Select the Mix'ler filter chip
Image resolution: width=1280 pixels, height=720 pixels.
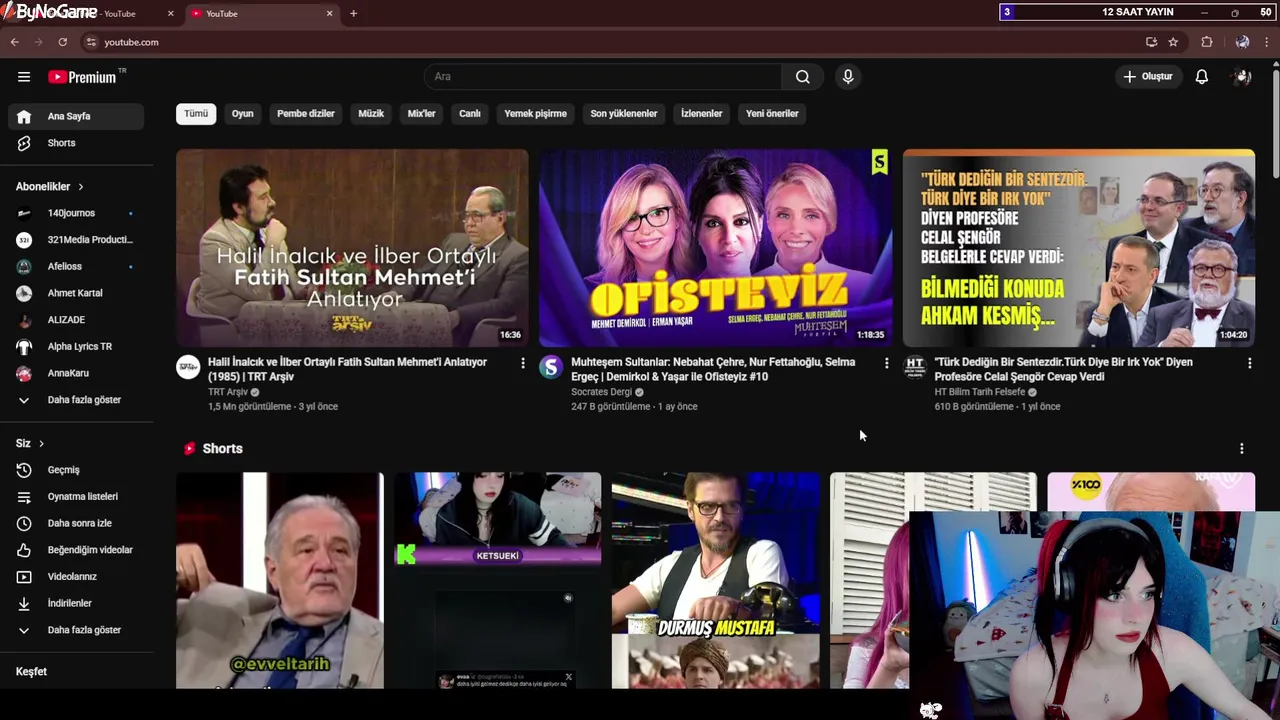(x=422, y=114)
